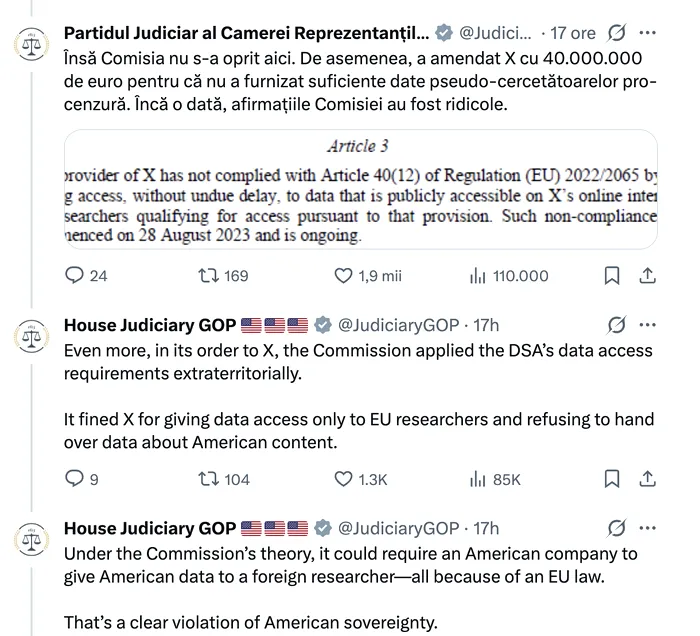Open Grok explain icon on the first tweet
The height and width of the screenshot is (636, 700).
click(616, 35)
